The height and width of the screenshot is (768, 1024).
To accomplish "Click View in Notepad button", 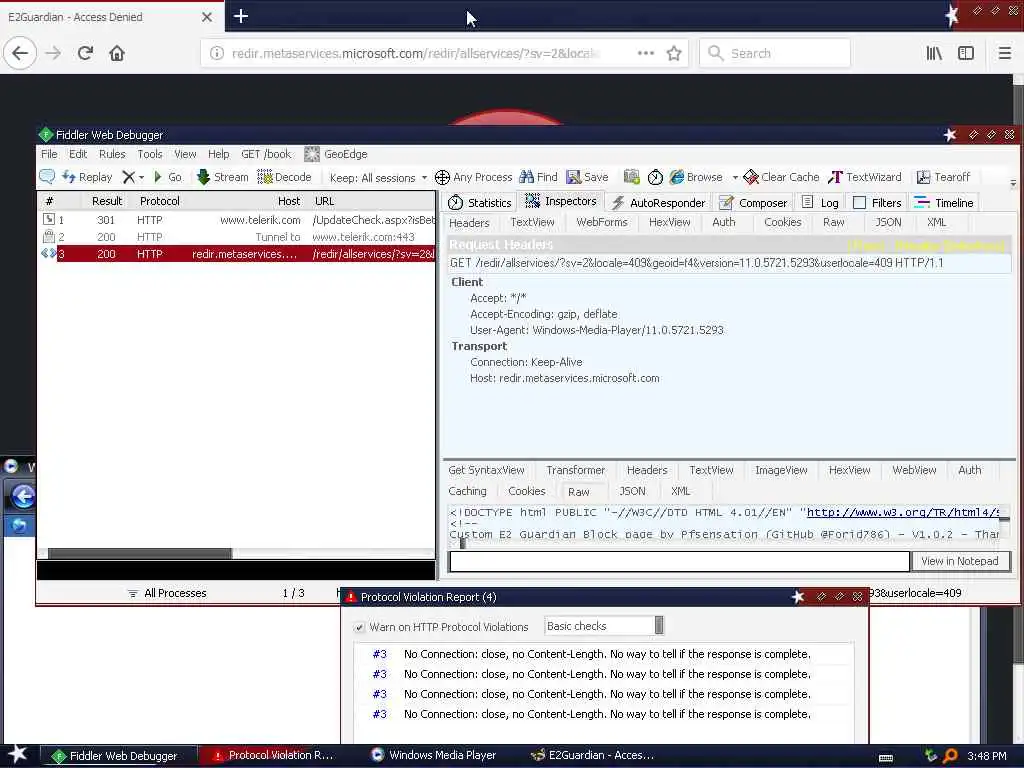I will (959, 561).
